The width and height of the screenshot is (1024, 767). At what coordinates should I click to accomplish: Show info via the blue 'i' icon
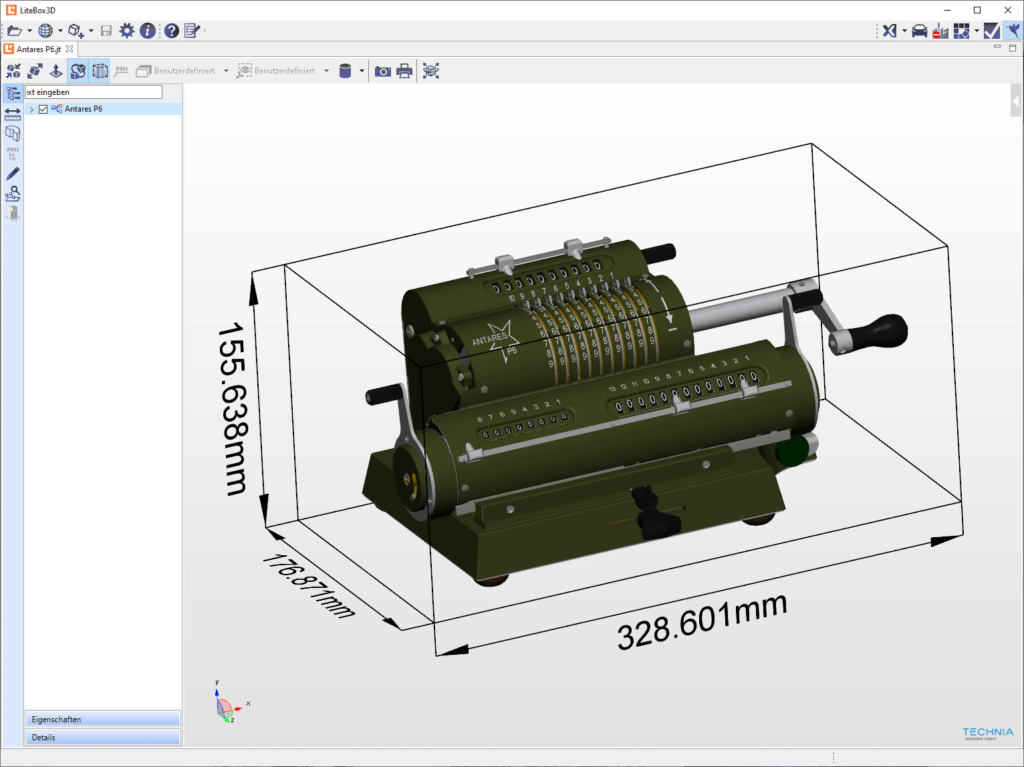tap(148, 31)
